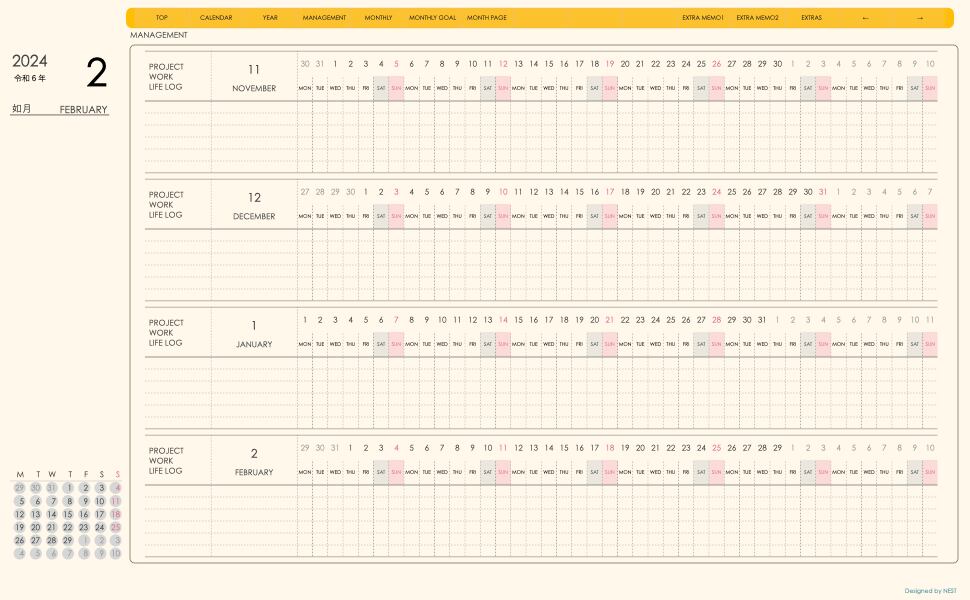
Task: Switch to the CALENDAR tab
Action: [216, 18]
